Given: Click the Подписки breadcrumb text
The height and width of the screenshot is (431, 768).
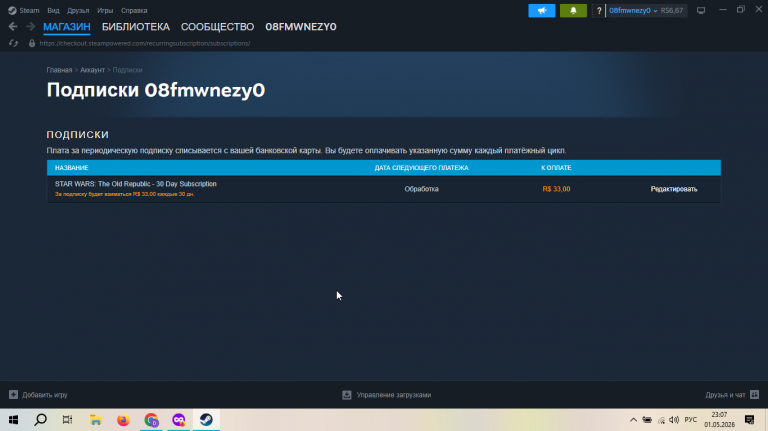Looking at the screenshot, I should click(127, 70).
